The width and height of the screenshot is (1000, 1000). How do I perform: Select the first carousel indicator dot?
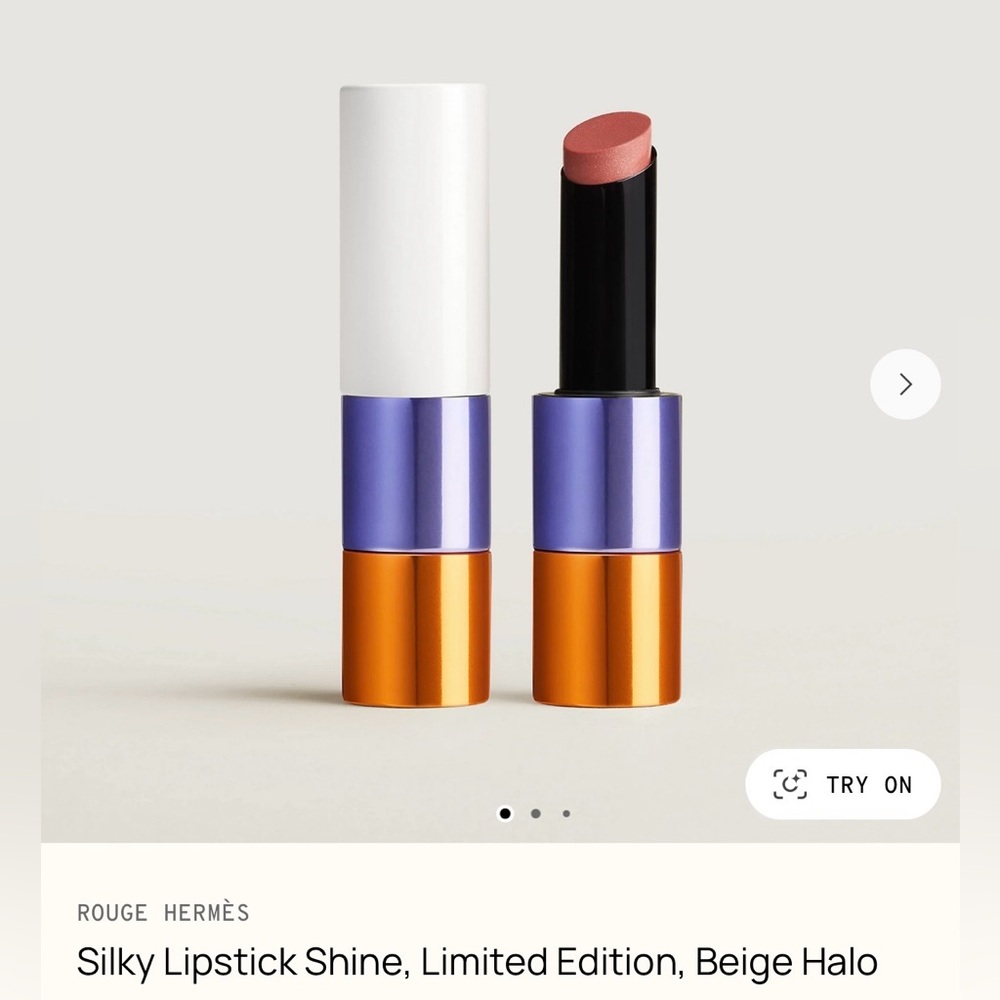pyautogui.click(x=503, y=815)
